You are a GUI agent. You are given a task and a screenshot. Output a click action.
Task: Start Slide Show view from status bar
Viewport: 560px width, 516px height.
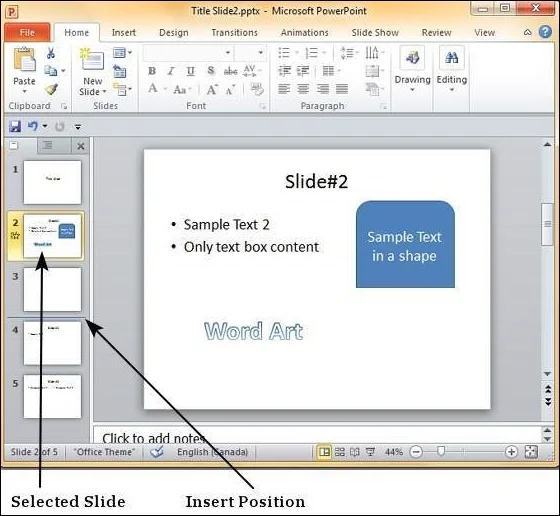pos(370,452)
